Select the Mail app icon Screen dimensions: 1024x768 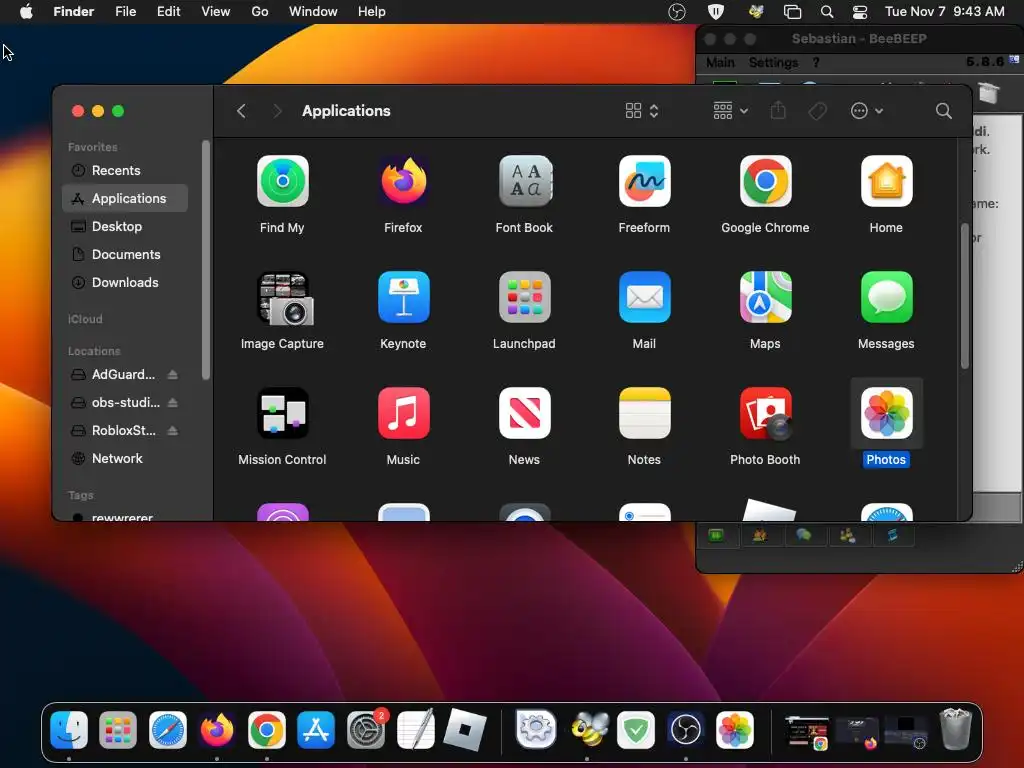[x=645, y=298]
